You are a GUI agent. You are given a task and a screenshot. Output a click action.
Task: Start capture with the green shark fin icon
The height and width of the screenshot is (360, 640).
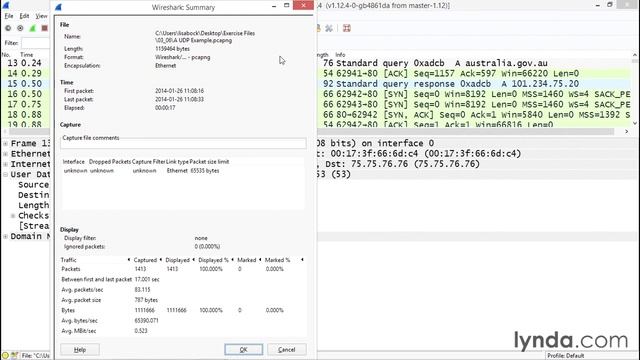32,28
